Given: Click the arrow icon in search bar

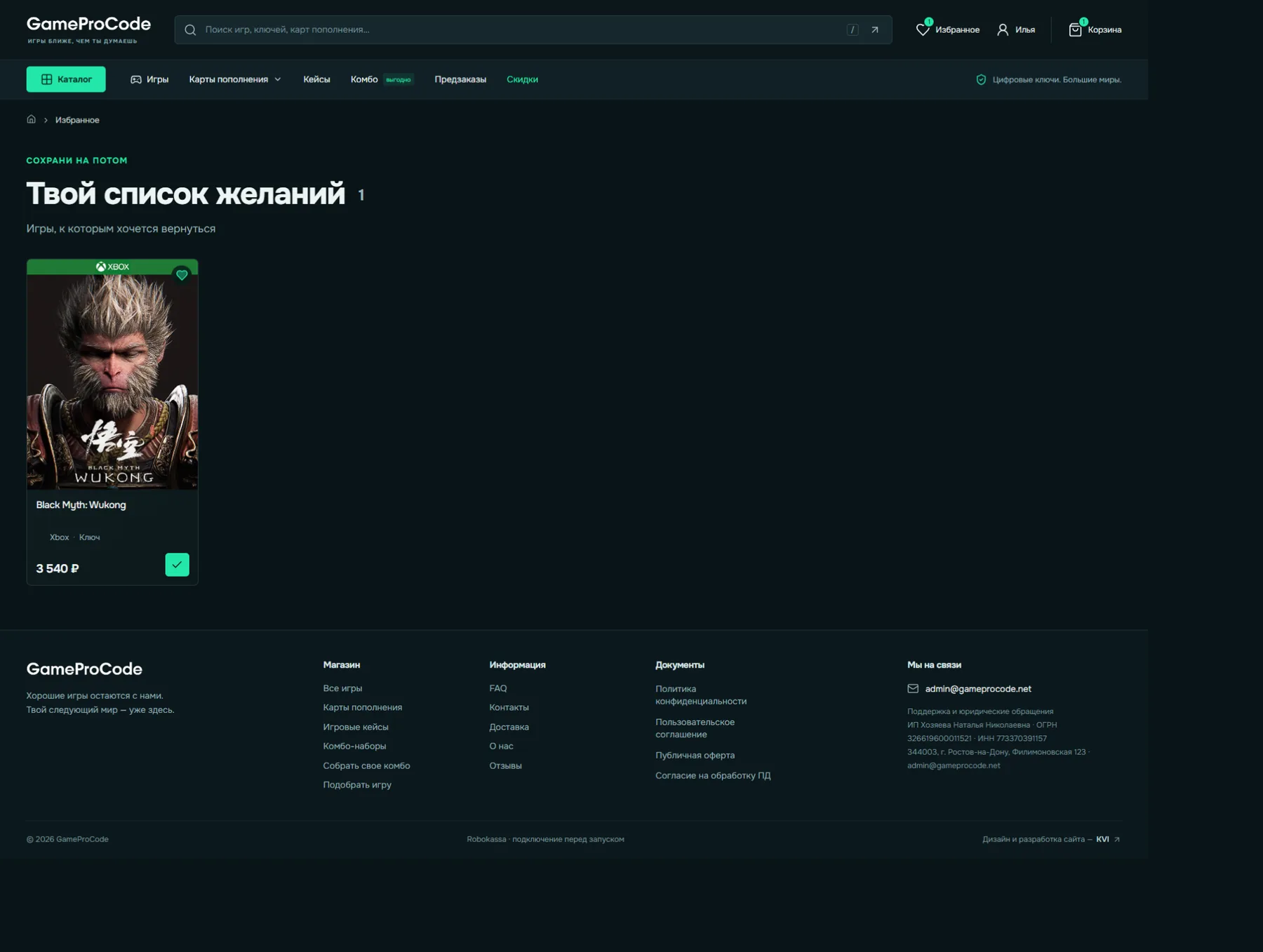Looking at the screenshot, I should [x=875, y=29].
